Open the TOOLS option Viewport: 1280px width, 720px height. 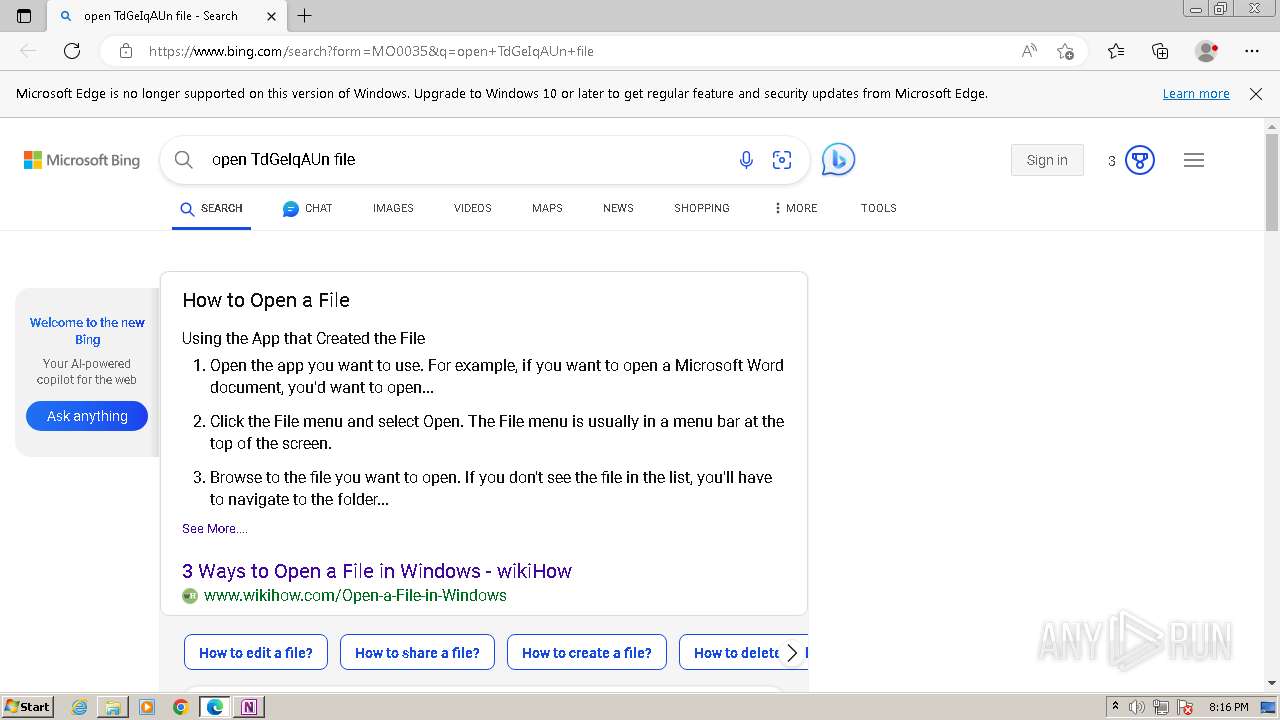coord(879,208)
